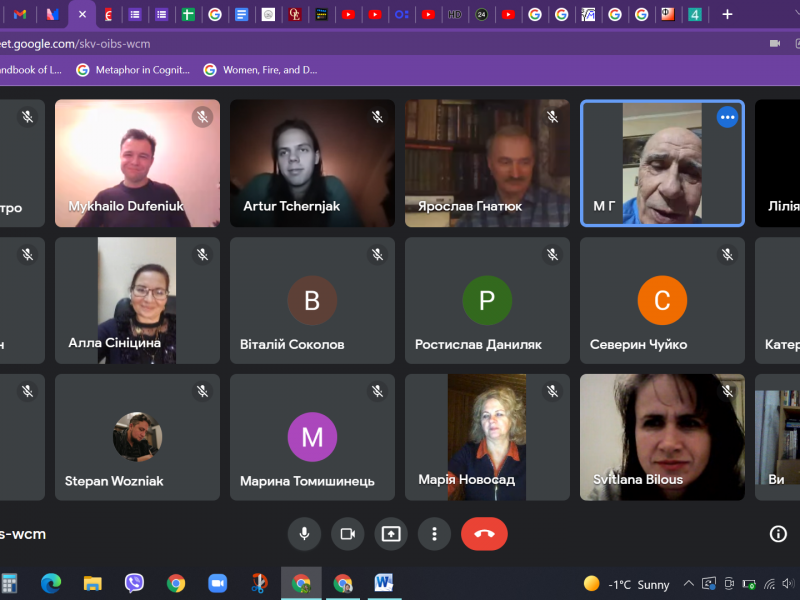Open the meeting details info icon

point(778,534)
